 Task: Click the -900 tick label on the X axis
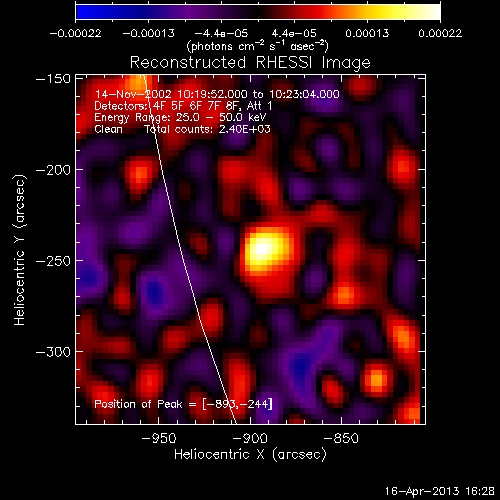coord(250,438)
